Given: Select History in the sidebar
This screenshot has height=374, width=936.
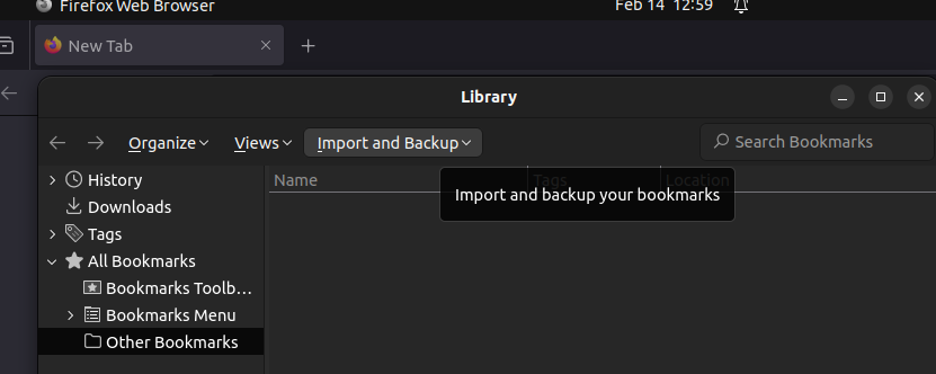Looking at the screenshot, I should pyautogui.click(x=115, y=180).
